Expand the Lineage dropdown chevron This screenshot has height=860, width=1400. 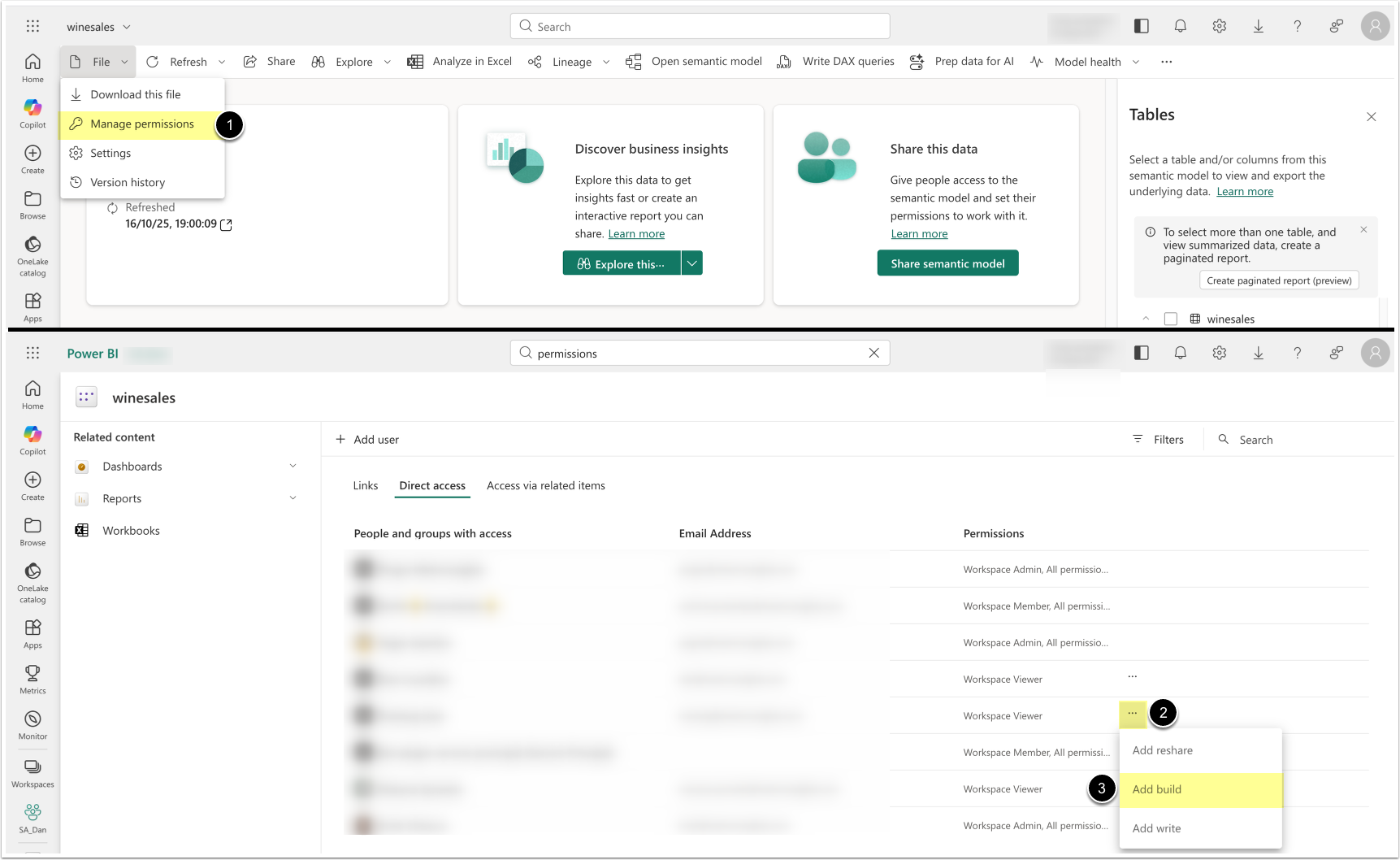click(x=606, y=62)
